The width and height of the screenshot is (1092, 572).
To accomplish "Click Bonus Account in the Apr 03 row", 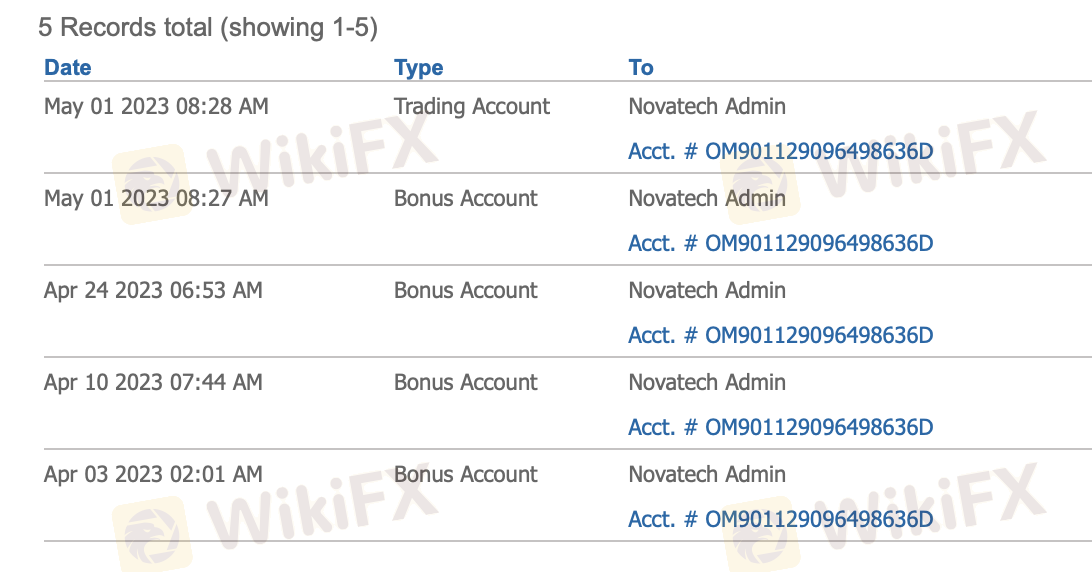I will (x=466, y=474).
